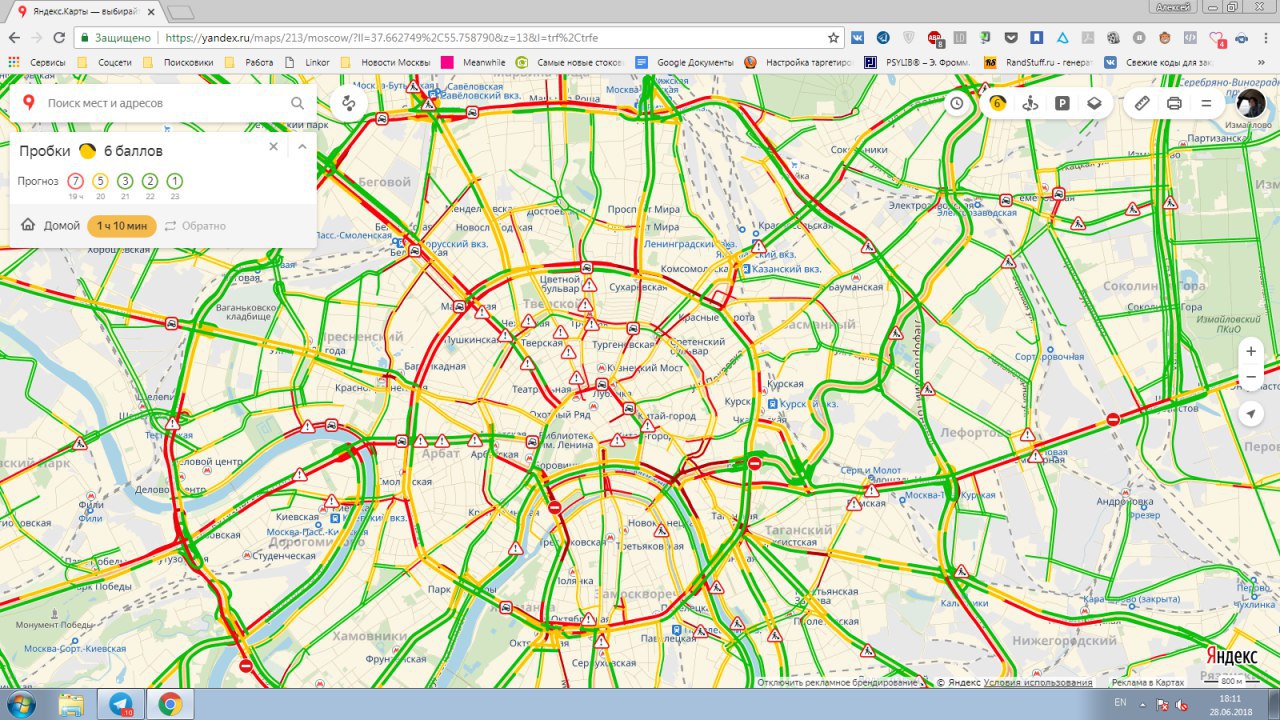Zoom in with the plus button
This screenshot has width=1280, height=720.
pyautogui.click(x=1251, y=351)
